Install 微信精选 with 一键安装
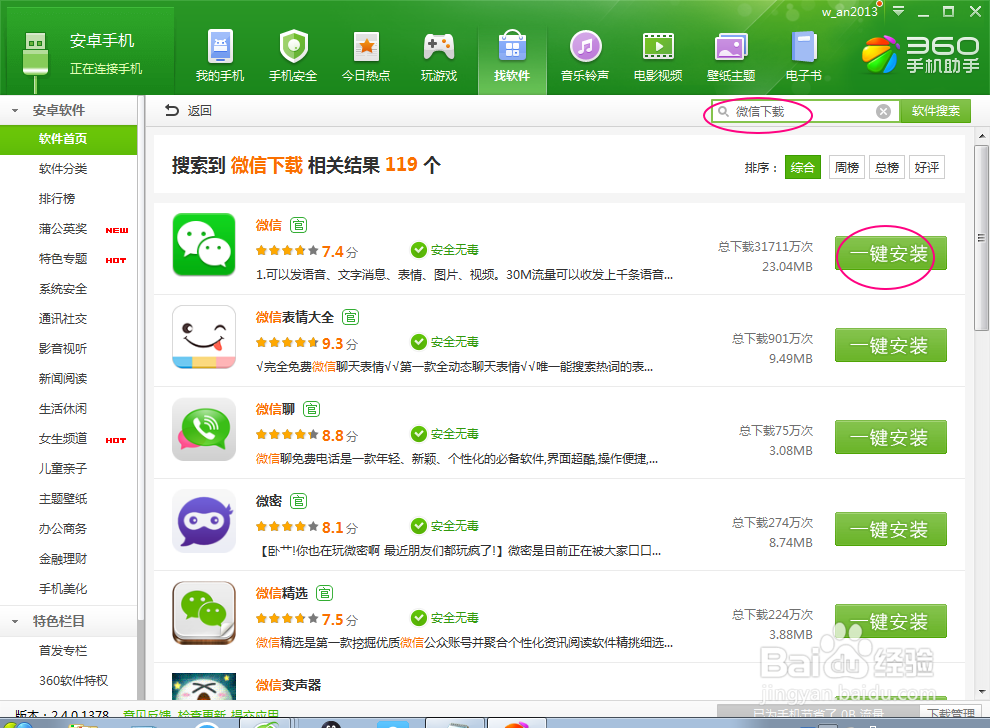Screen dimensions: 990x728 point(890,621)
